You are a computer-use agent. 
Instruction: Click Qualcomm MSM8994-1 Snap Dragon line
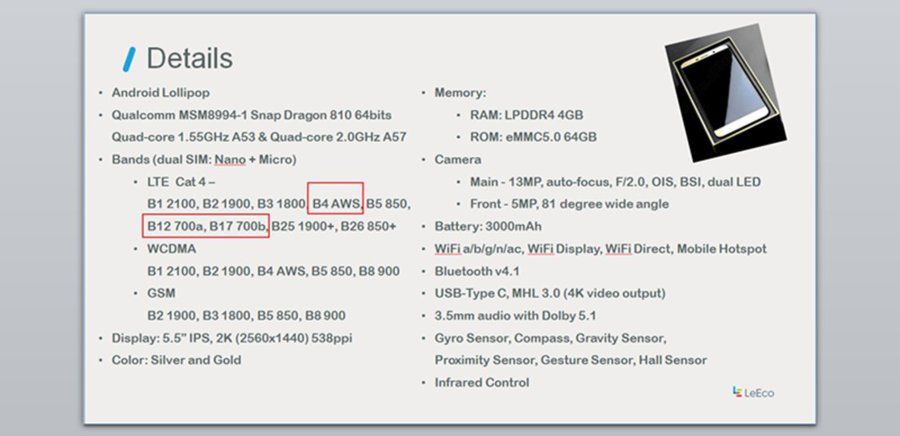click(251, 115)
